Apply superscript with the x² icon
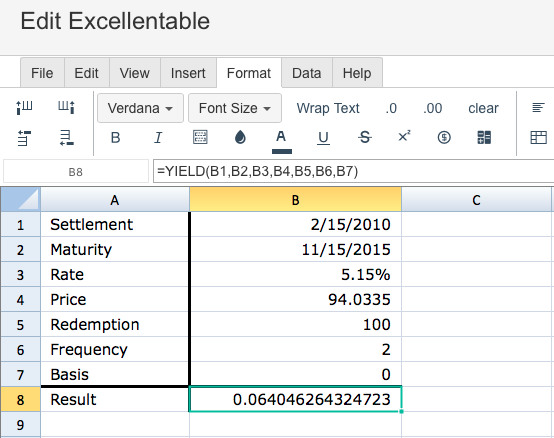The width and height of the screenshot is (554, 438). click(x=404, y=137)
